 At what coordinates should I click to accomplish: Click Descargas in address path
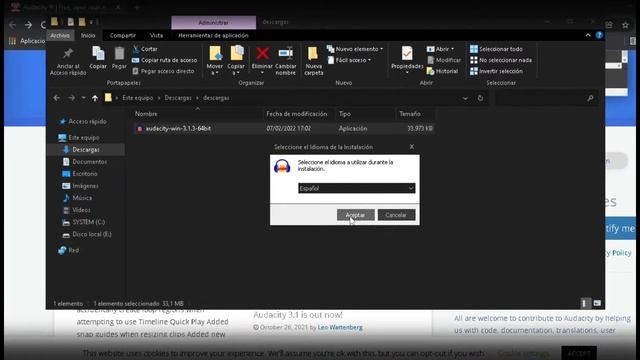click(x=178, y=98)
